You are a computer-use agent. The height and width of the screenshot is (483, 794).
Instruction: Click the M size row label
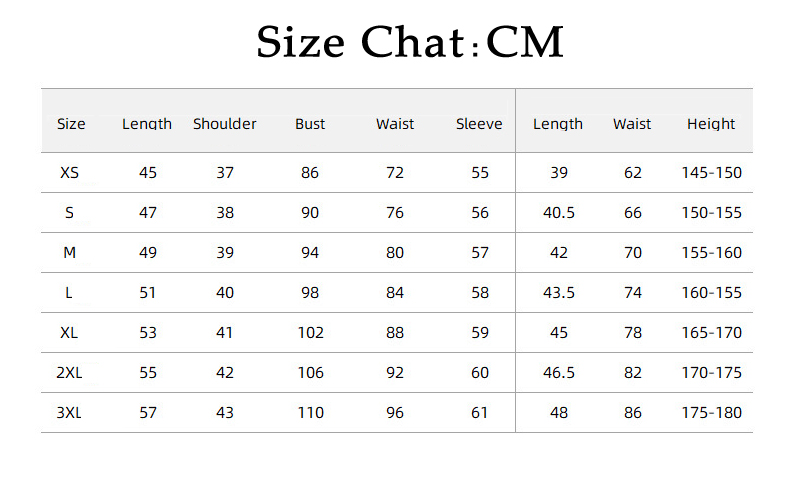tap(70, 253)
